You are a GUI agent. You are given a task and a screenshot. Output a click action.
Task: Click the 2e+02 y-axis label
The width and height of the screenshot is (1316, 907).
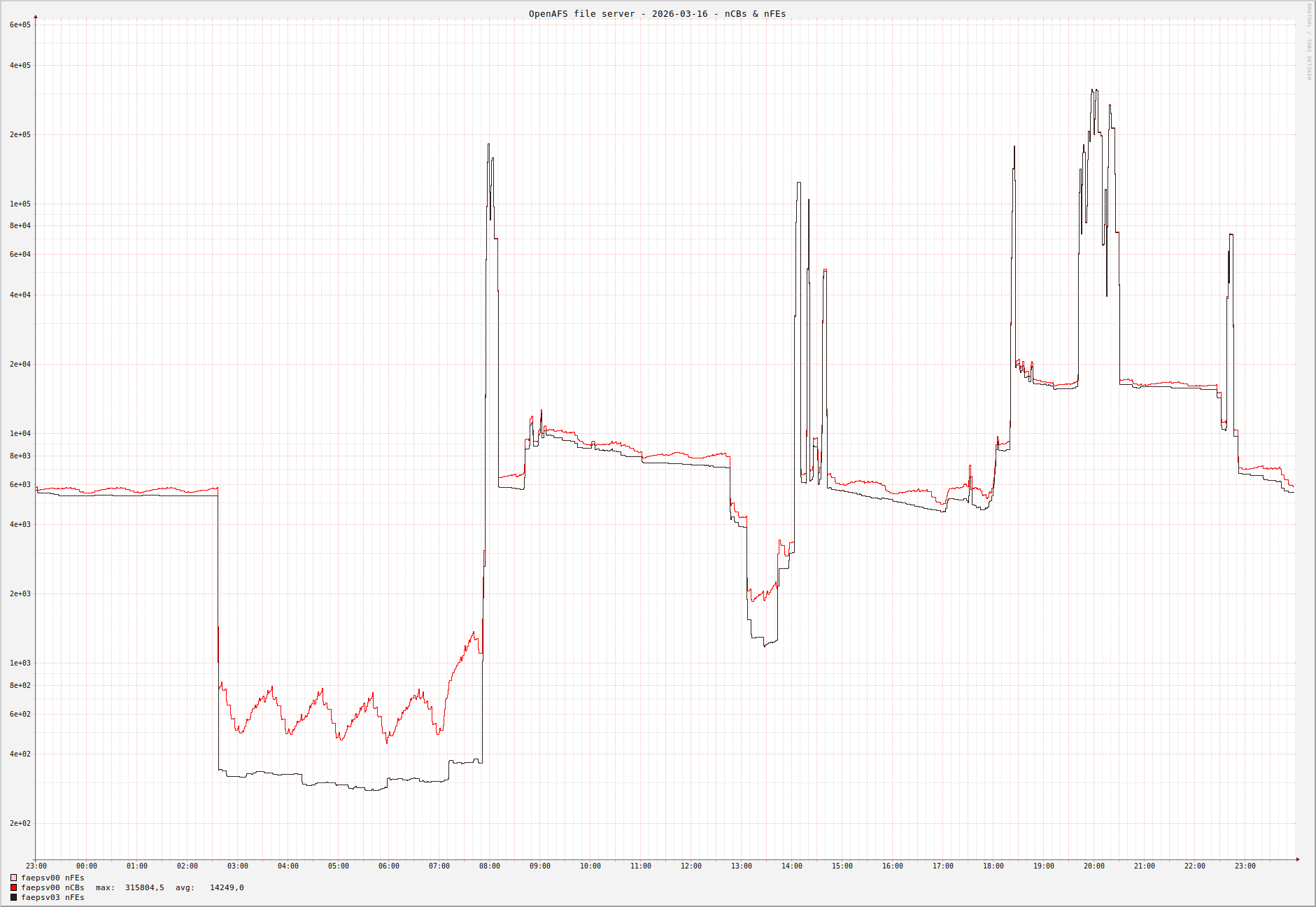pos(20,824)
